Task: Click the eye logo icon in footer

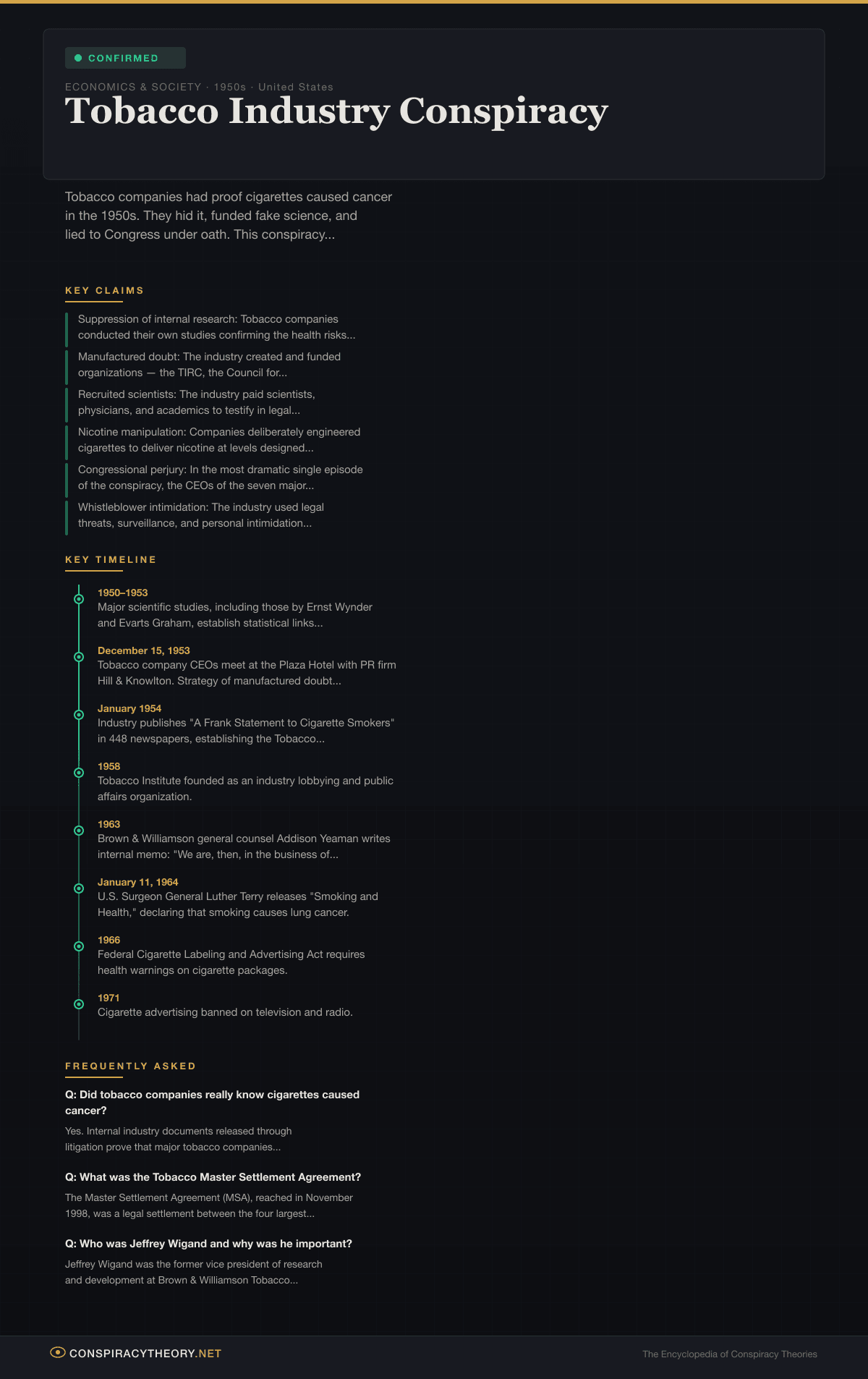Action: [x=58, y=1352]
